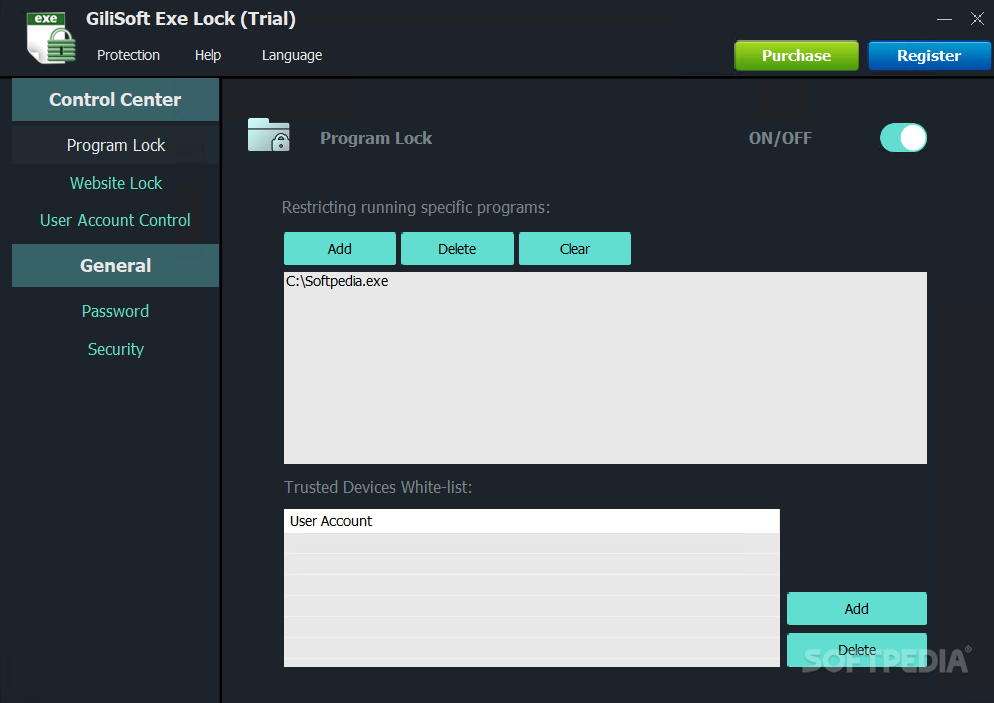Toggle the Program Lock ON/OFF switch
Image resolution: width=994 pixels, height=703 pixels.
coord(903,138)
